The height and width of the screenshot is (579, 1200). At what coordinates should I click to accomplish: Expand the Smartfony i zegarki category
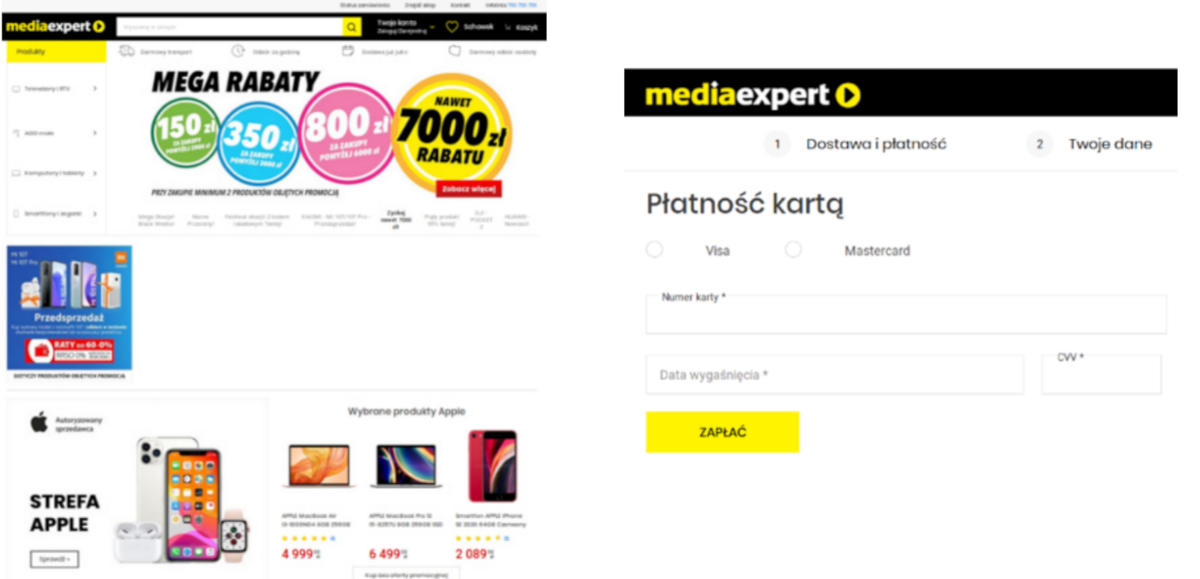coord(55,213)
